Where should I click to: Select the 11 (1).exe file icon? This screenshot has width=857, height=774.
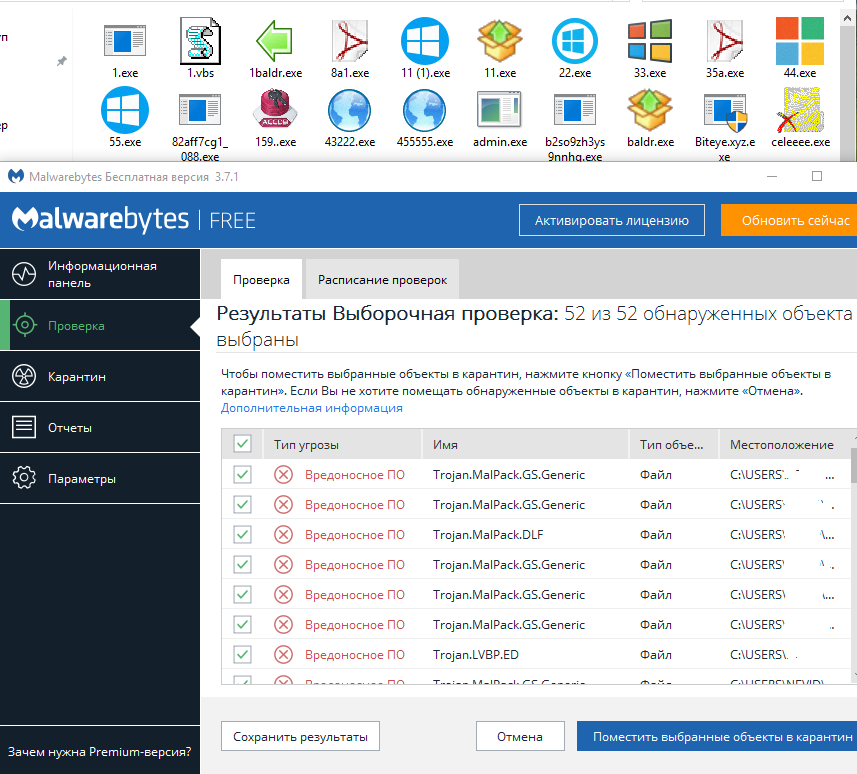coord(425,41)
